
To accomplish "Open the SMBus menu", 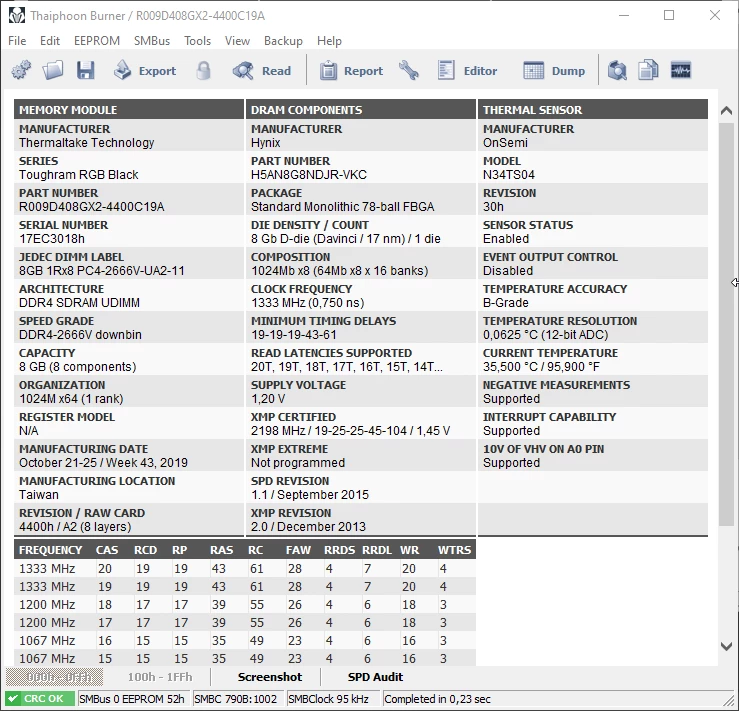I will [152, 41].
